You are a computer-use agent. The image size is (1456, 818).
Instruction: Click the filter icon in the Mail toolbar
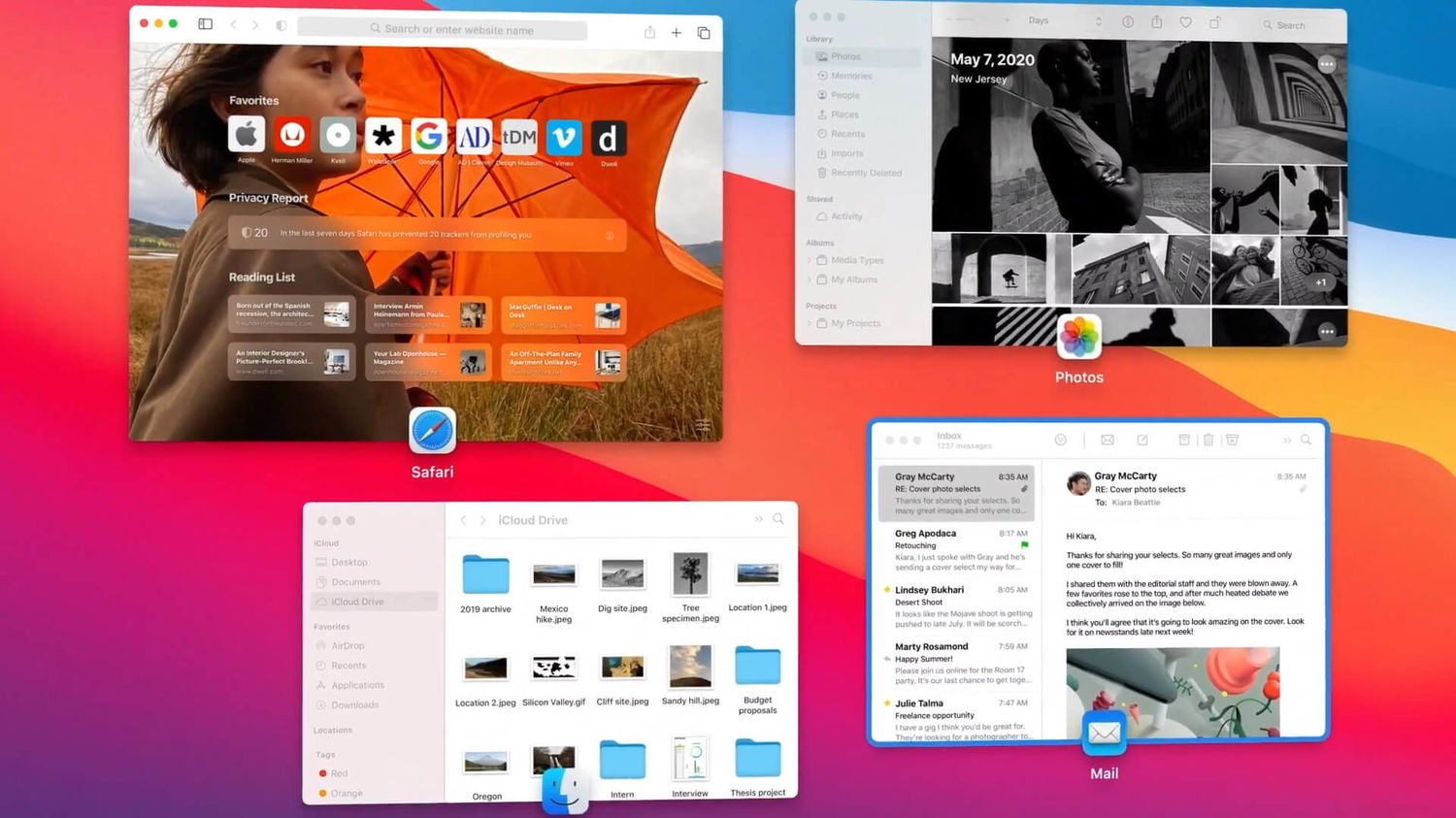(1061, 440)
